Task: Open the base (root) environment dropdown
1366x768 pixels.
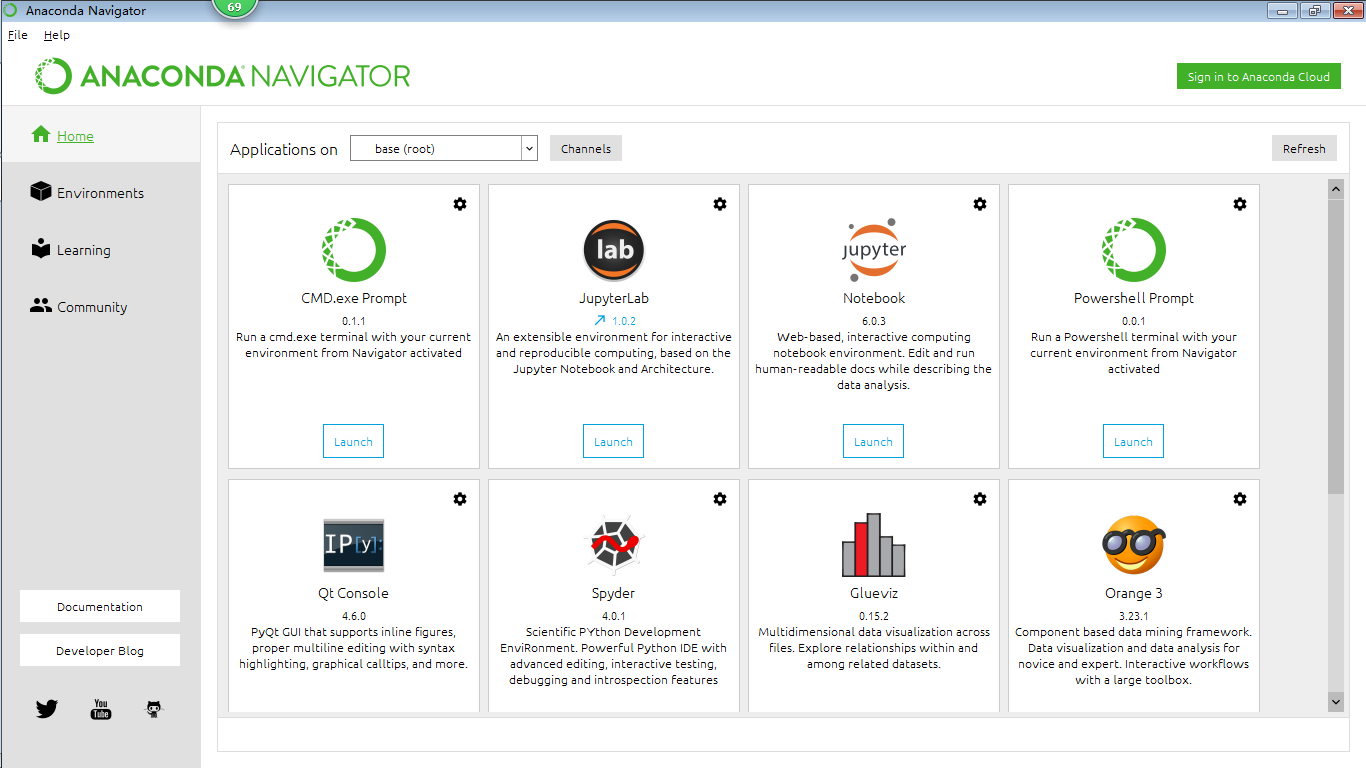Action: click(x=444, y=149)
